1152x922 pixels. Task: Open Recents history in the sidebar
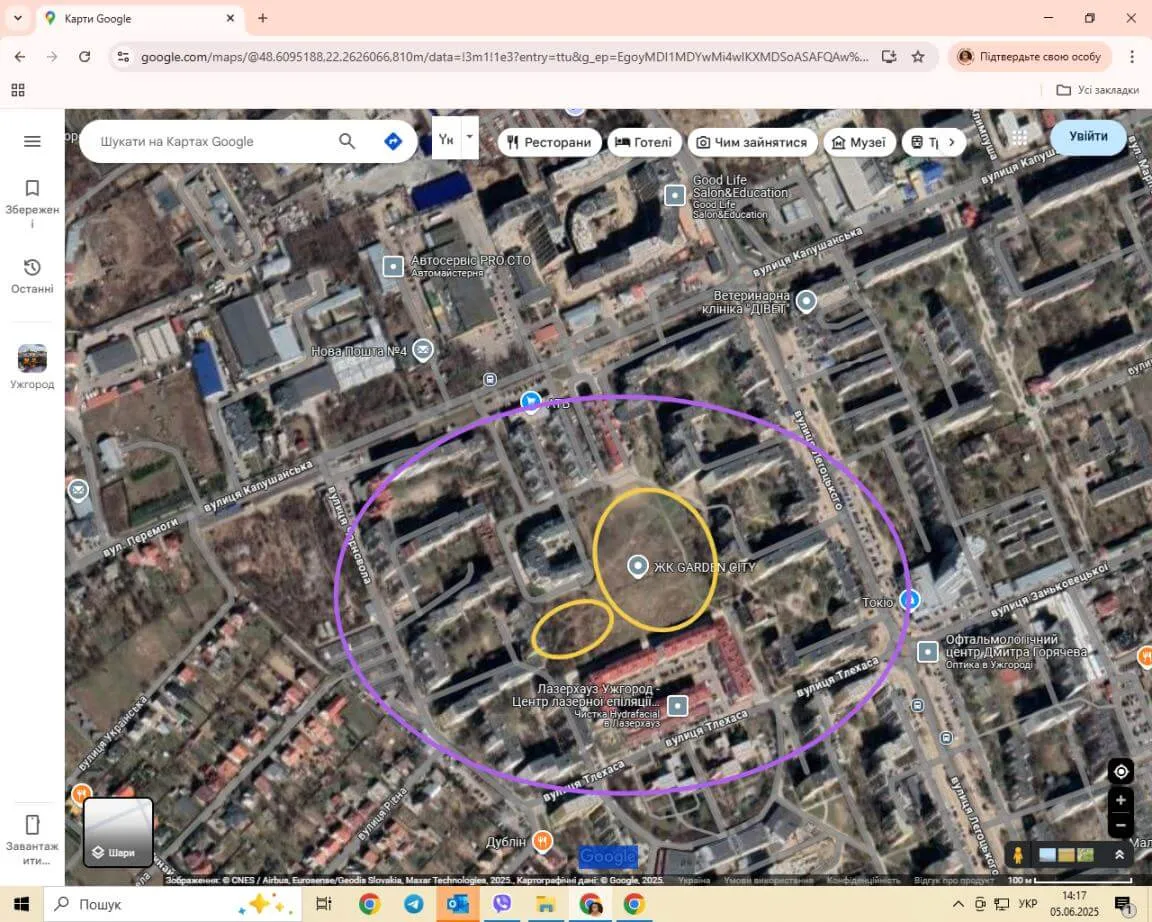pos(32,276)
